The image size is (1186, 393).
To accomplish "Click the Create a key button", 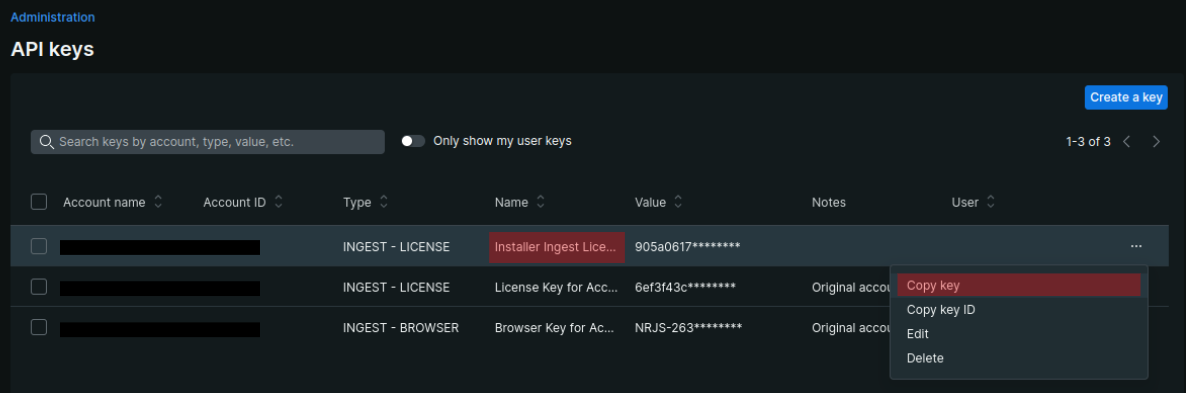I will pos(1125,97).
